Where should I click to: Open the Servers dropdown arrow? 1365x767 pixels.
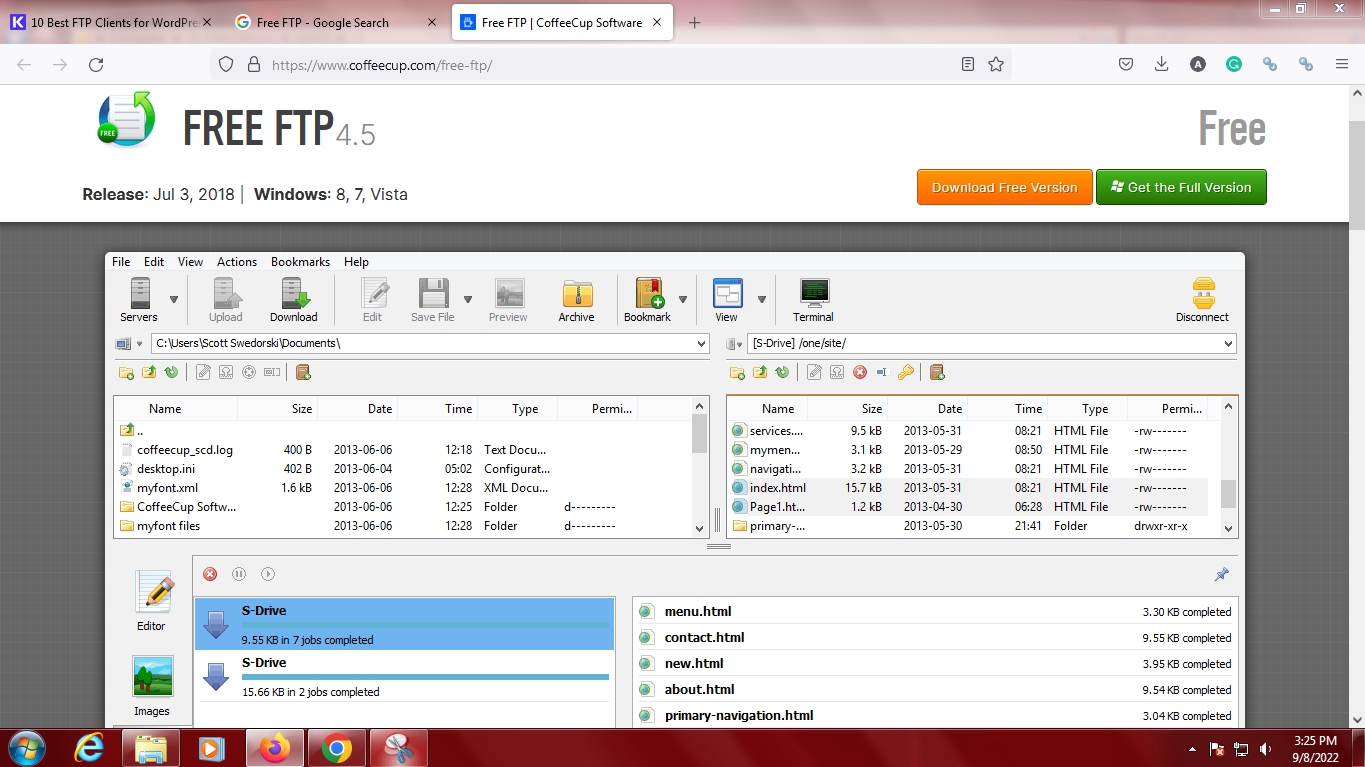pos(174,299)
